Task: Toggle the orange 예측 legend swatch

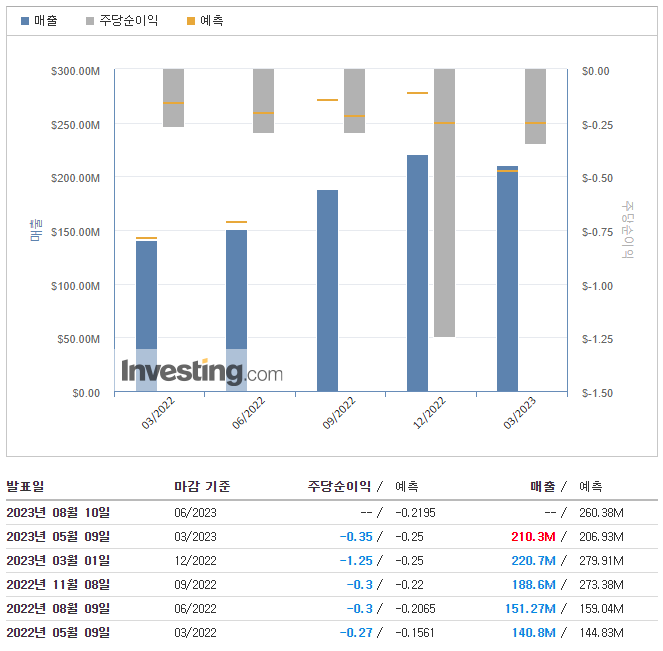Action: pos(191,21)
